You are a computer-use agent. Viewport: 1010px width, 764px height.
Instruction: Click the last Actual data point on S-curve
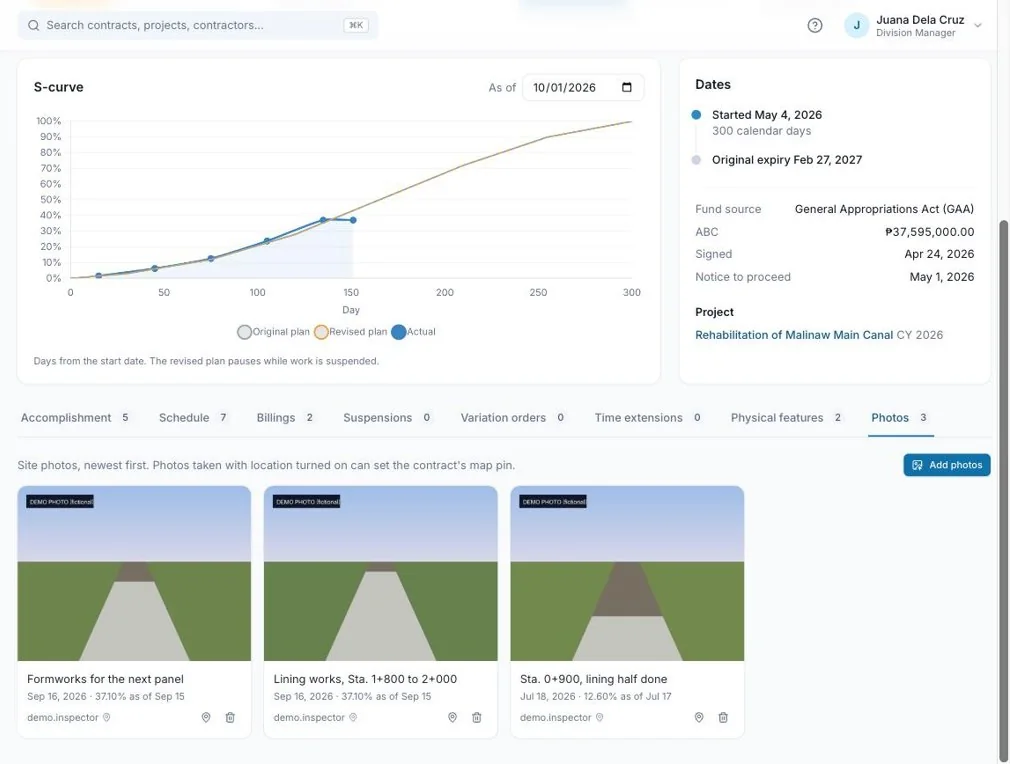click(x=353, y=220)
